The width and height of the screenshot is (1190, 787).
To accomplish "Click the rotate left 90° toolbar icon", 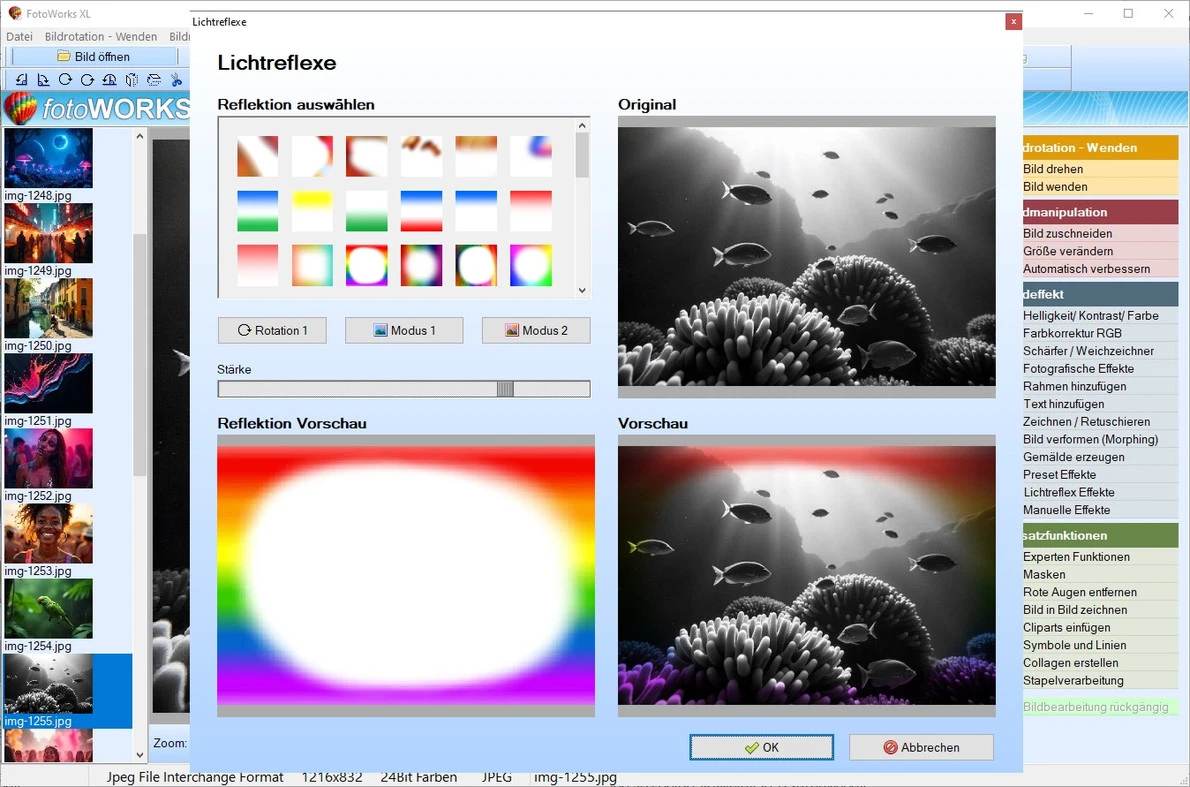I will [21, 80].
